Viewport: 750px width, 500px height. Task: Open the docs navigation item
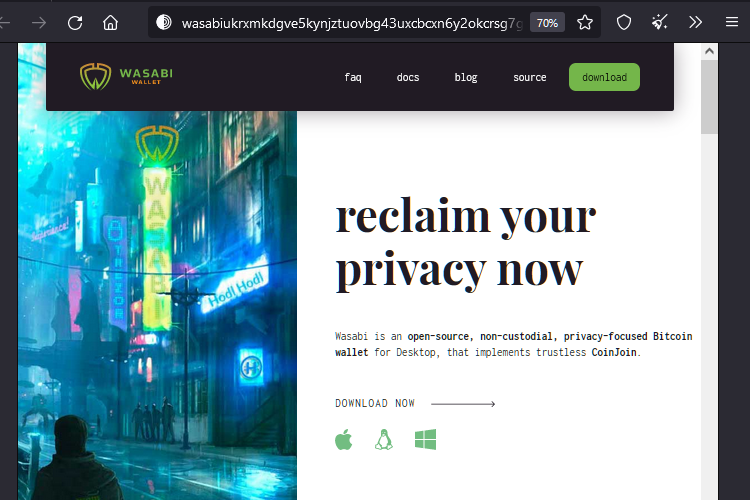coord(408,77)
